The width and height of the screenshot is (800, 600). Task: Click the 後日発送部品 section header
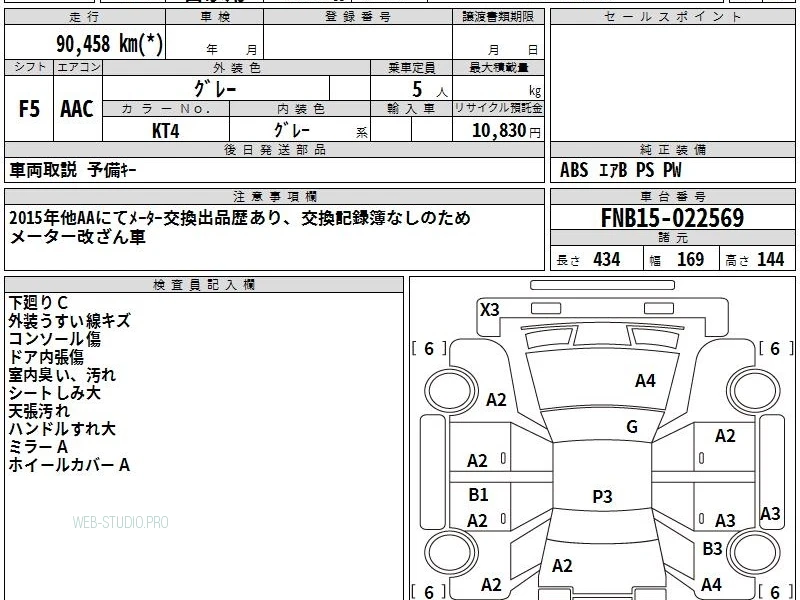274,150
